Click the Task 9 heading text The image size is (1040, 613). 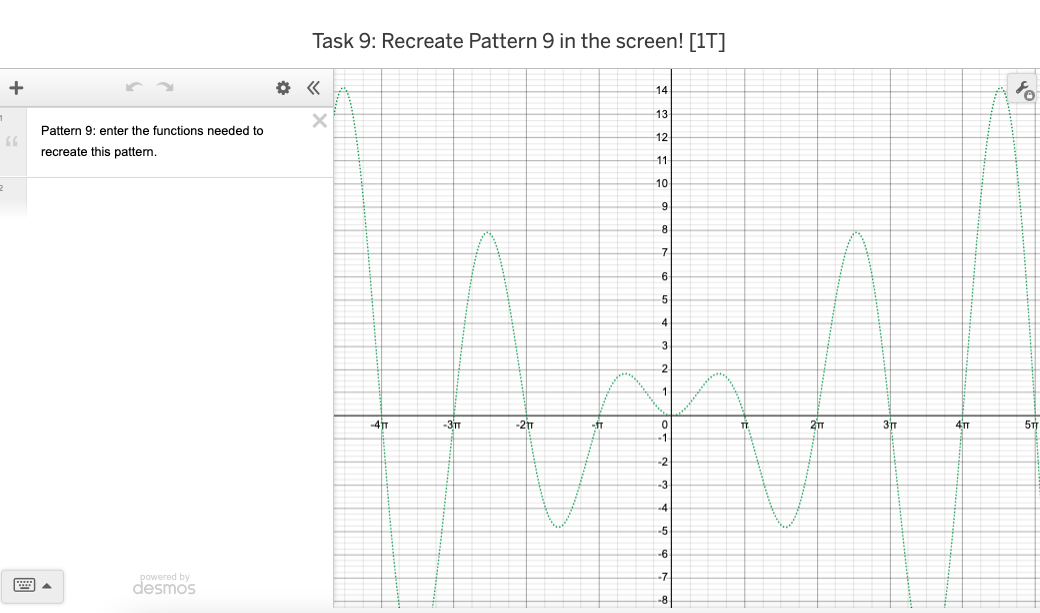519,41
